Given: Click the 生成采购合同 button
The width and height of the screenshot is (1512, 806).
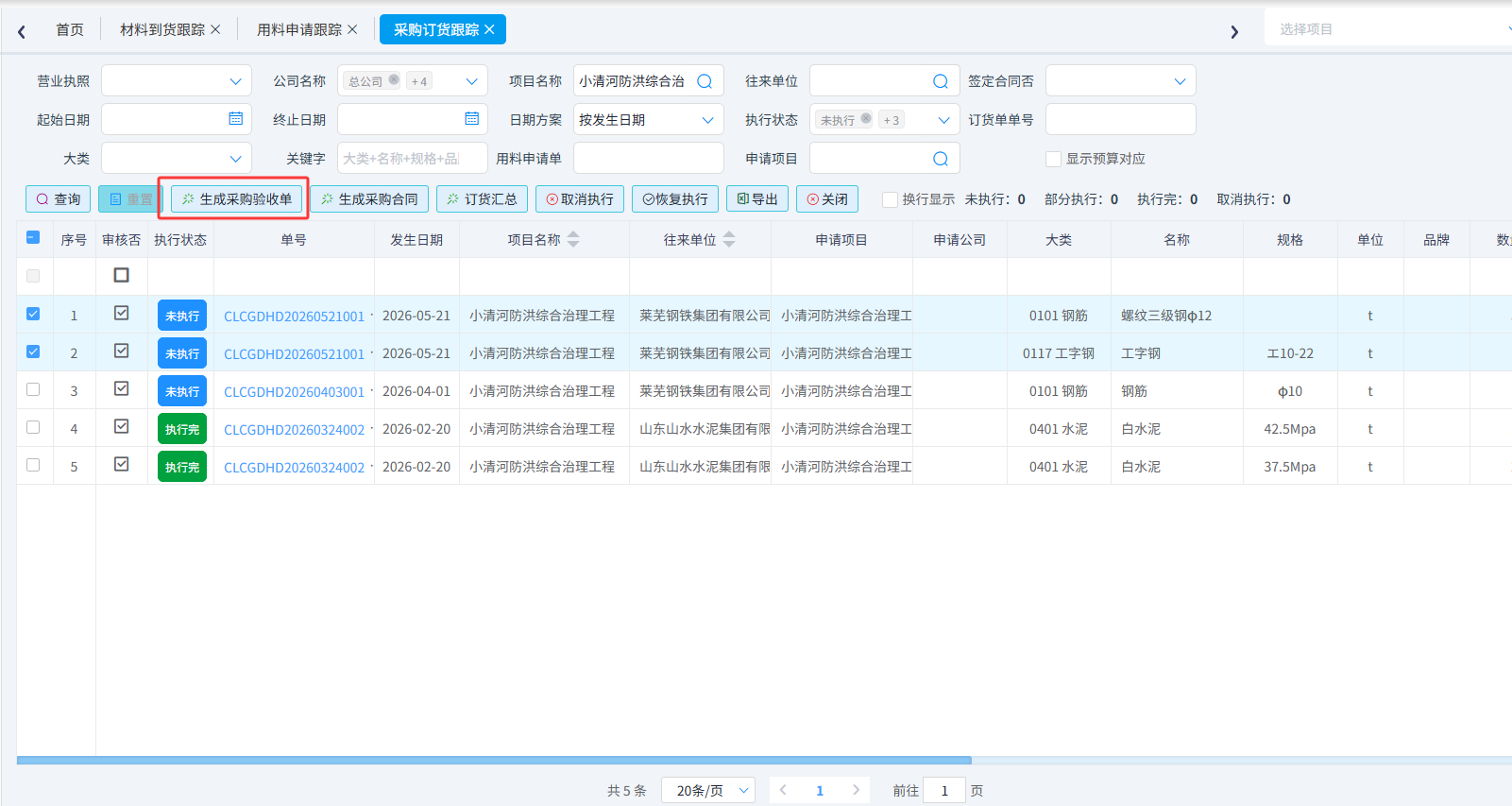Looking at the screenshot, I should [369, 199].
